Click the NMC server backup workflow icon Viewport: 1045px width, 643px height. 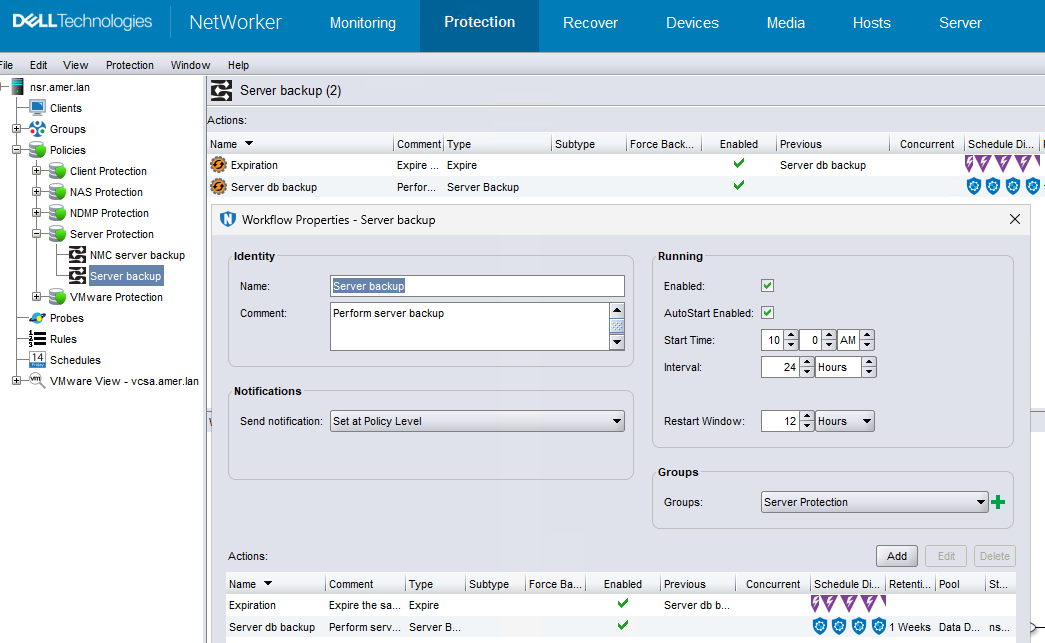[78, 255]
